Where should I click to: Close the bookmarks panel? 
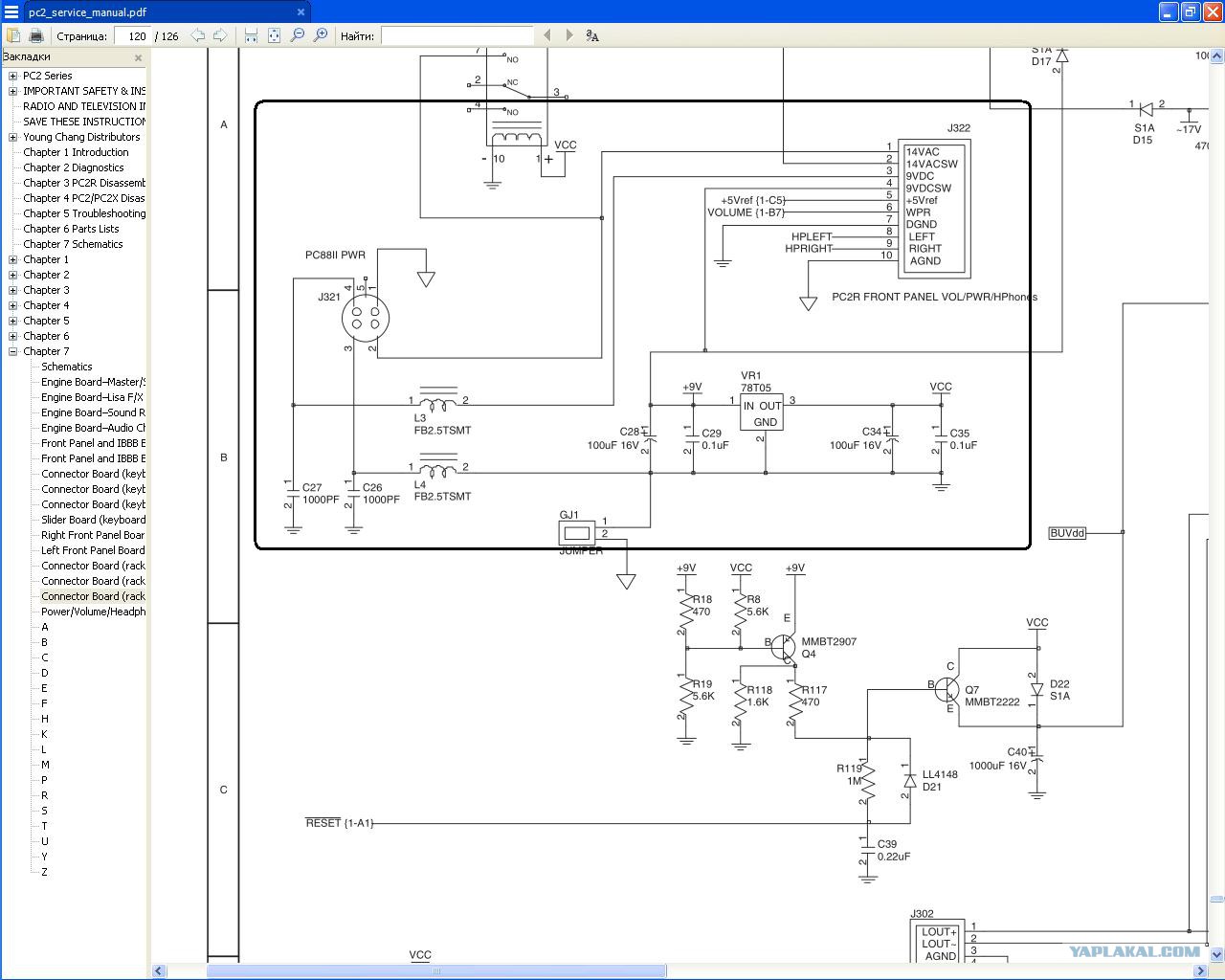pos(138,57)
